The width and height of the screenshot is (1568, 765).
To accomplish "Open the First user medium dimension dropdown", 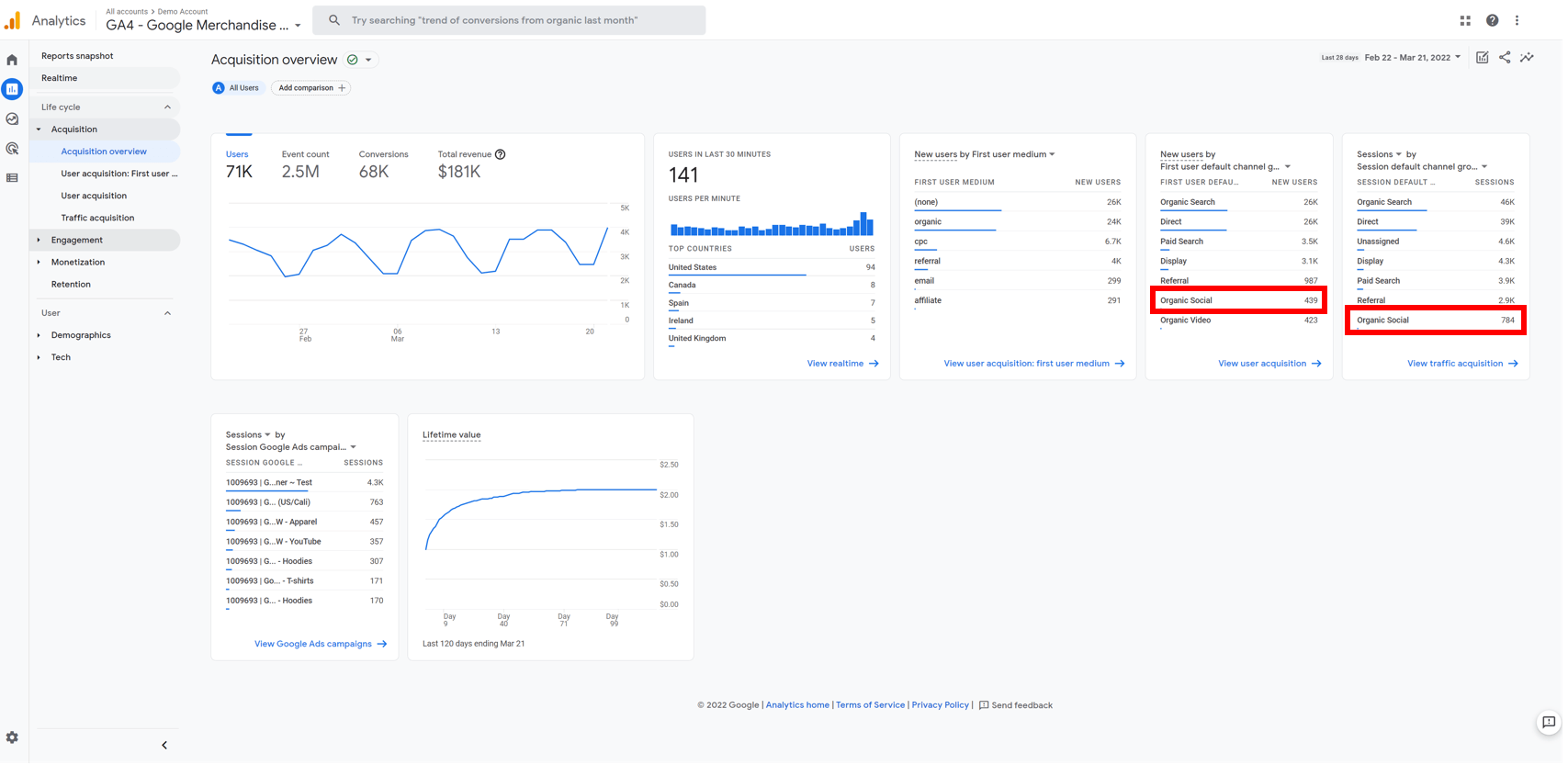I will click(1013, 154).
